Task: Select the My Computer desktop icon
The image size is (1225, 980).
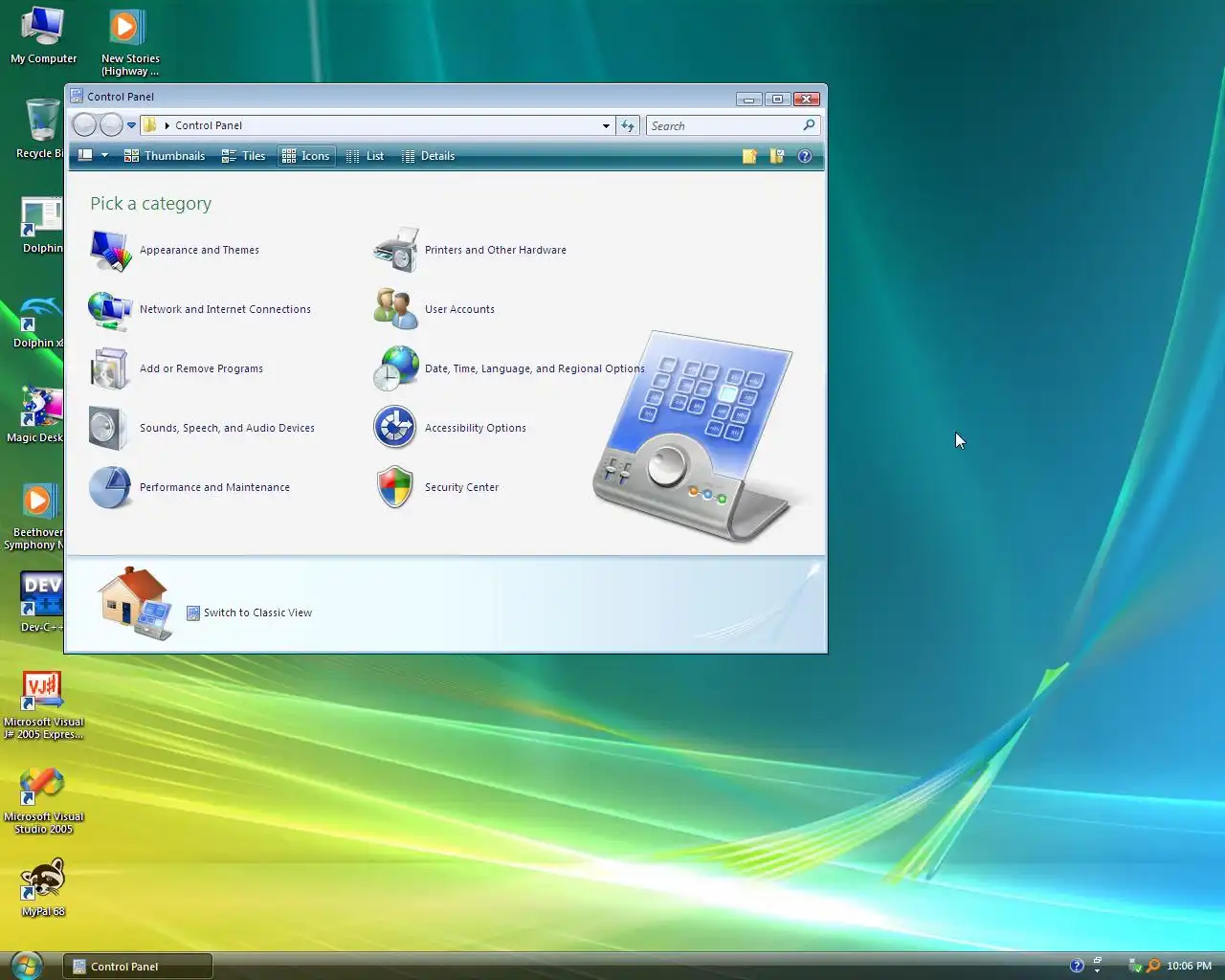Action: [x=43, y=36]
